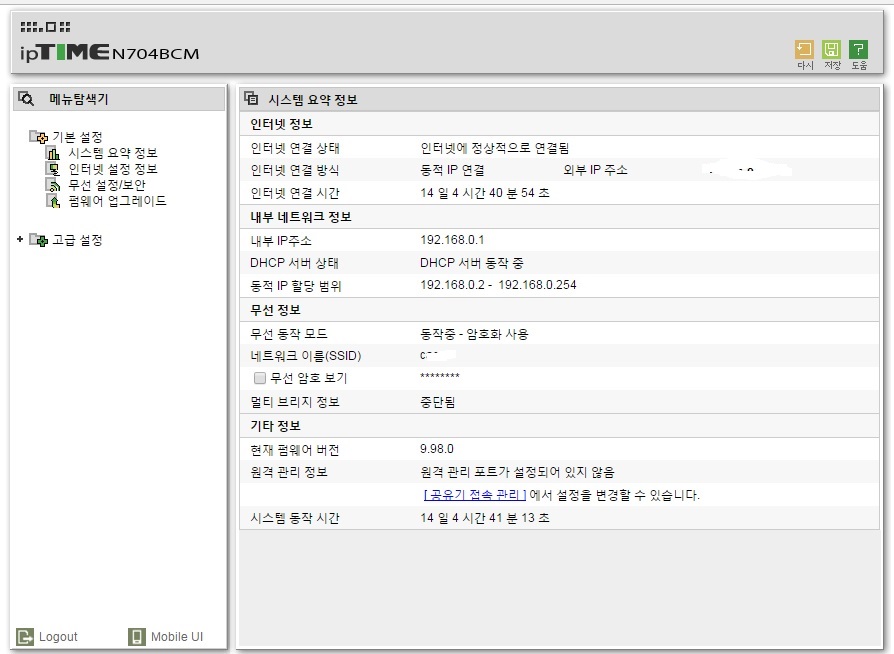Click the 시스템 요약 정보 tree icon
894x654 pixels.
coord(53,153)
